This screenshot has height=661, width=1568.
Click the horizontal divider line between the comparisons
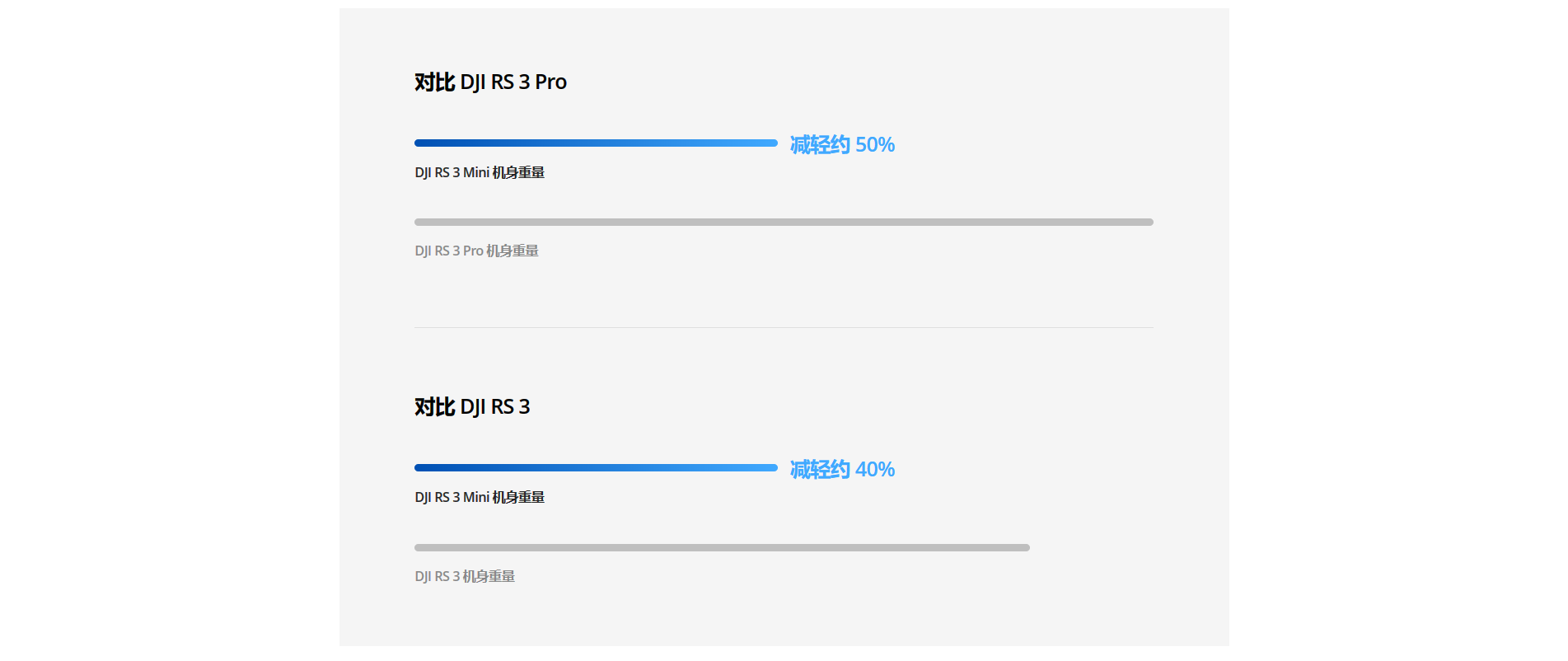(x=783, y=328)
